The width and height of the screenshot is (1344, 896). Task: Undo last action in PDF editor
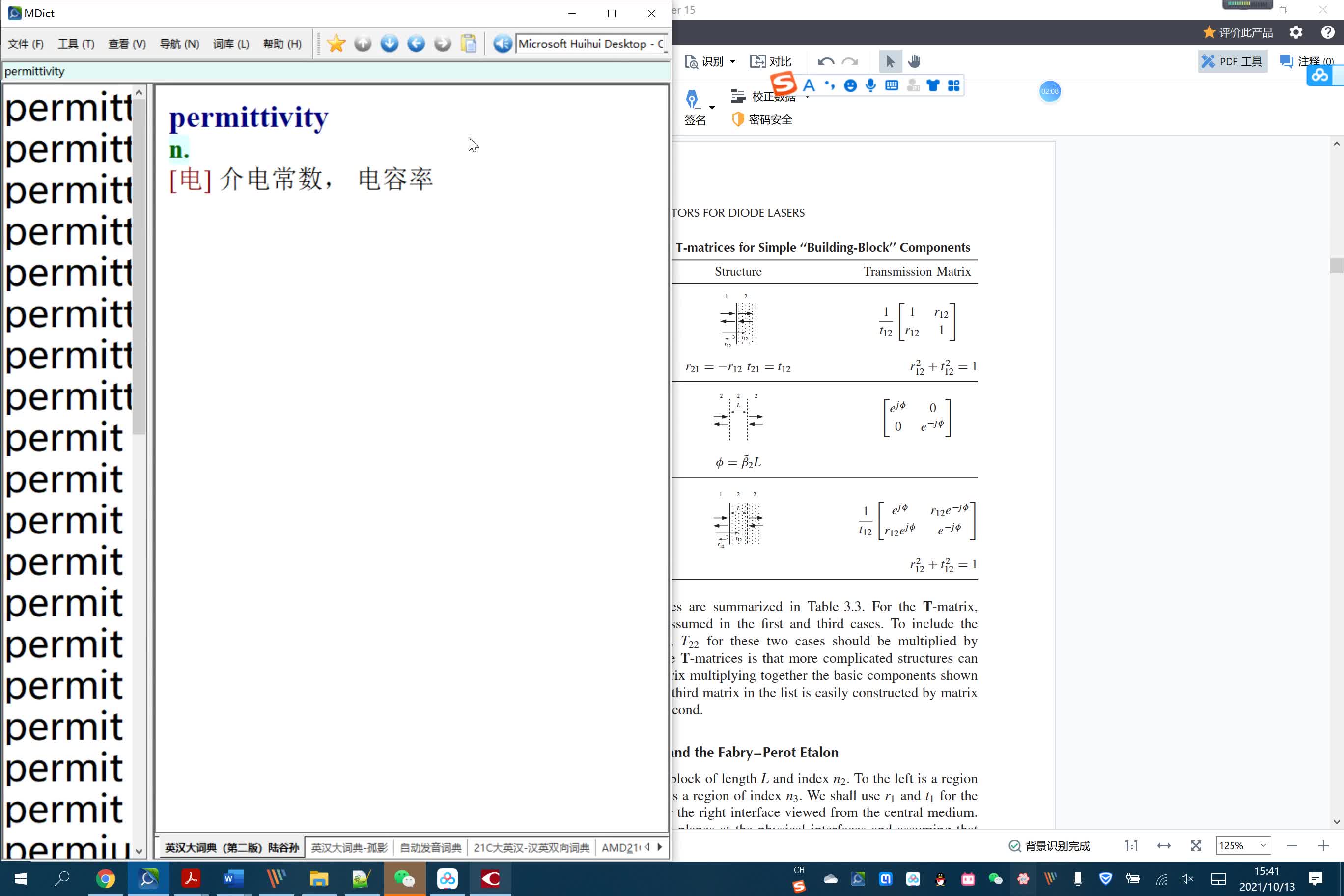[x=826, y=61]
